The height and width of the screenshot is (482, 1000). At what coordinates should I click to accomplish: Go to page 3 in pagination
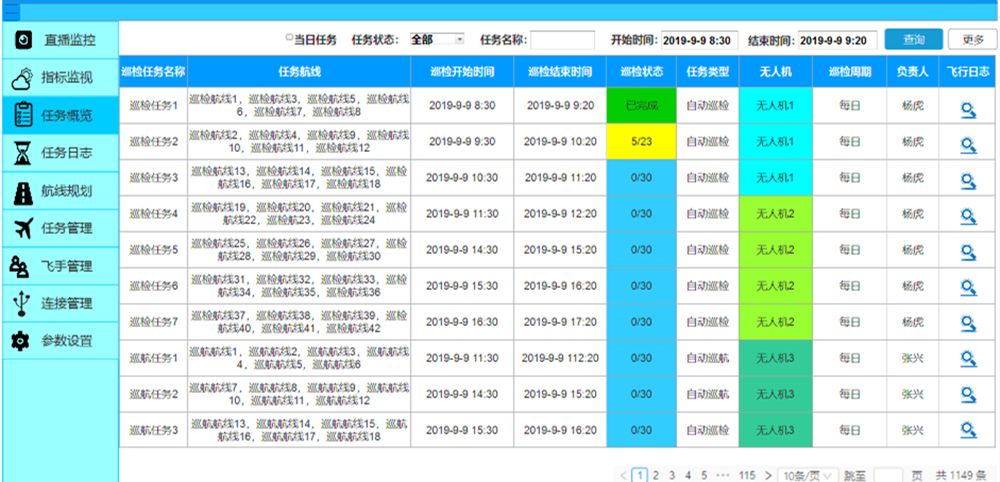coord(672,475)
